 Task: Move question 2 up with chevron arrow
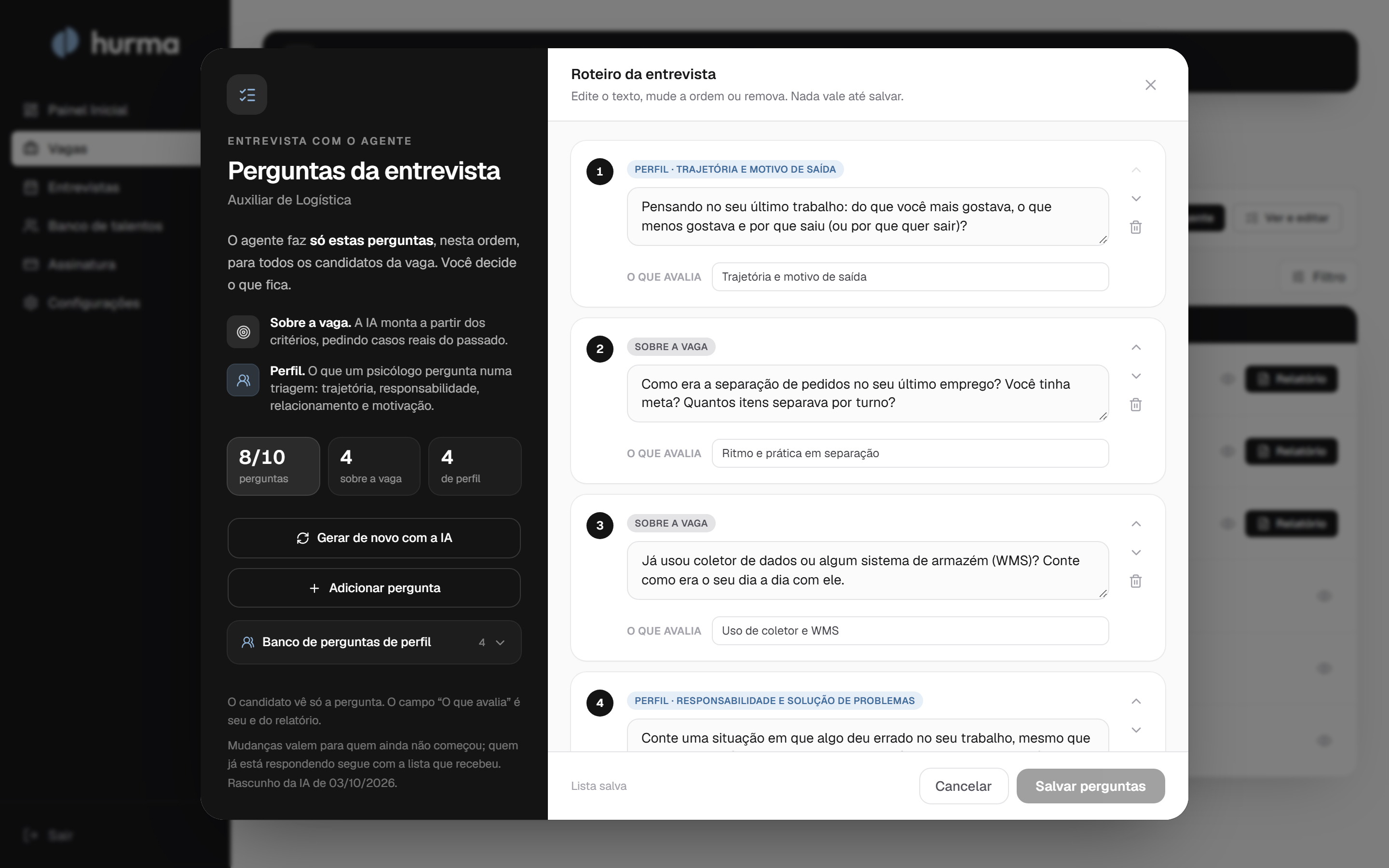coord(1135,347)
